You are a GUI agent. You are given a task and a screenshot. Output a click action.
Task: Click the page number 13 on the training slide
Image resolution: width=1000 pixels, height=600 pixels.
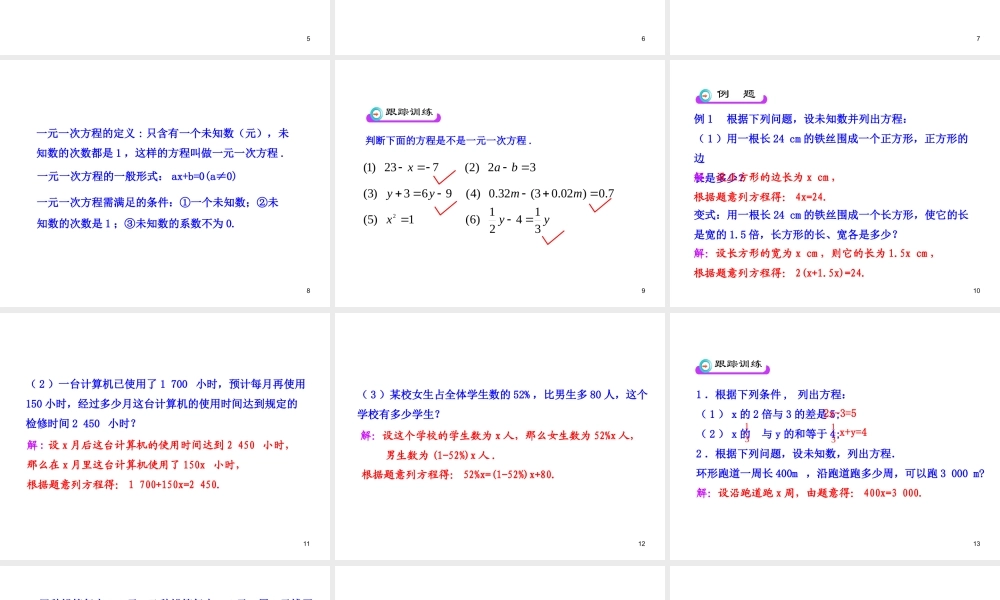(x=977, y=543)
